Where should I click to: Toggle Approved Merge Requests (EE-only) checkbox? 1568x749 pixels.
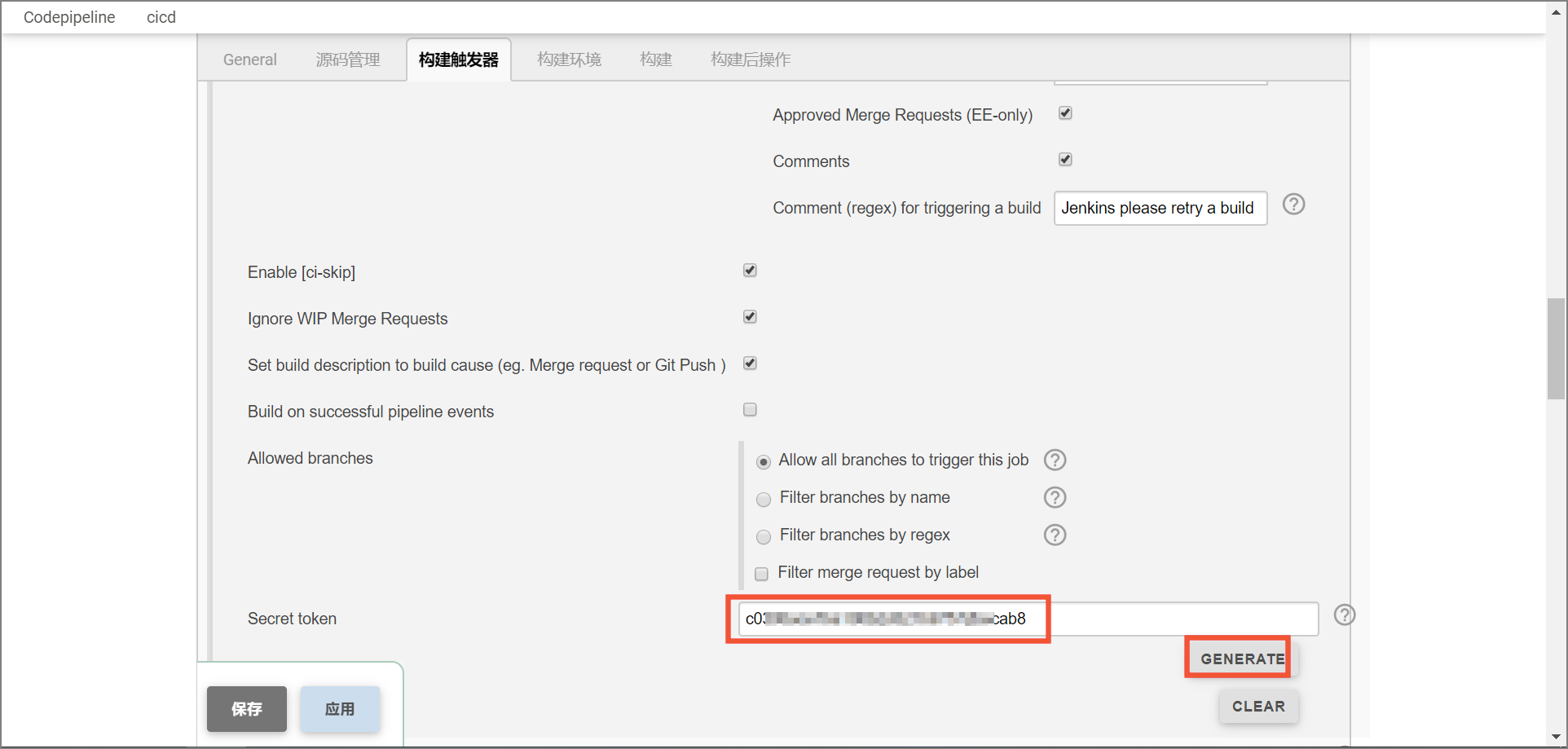(1065, 113)
